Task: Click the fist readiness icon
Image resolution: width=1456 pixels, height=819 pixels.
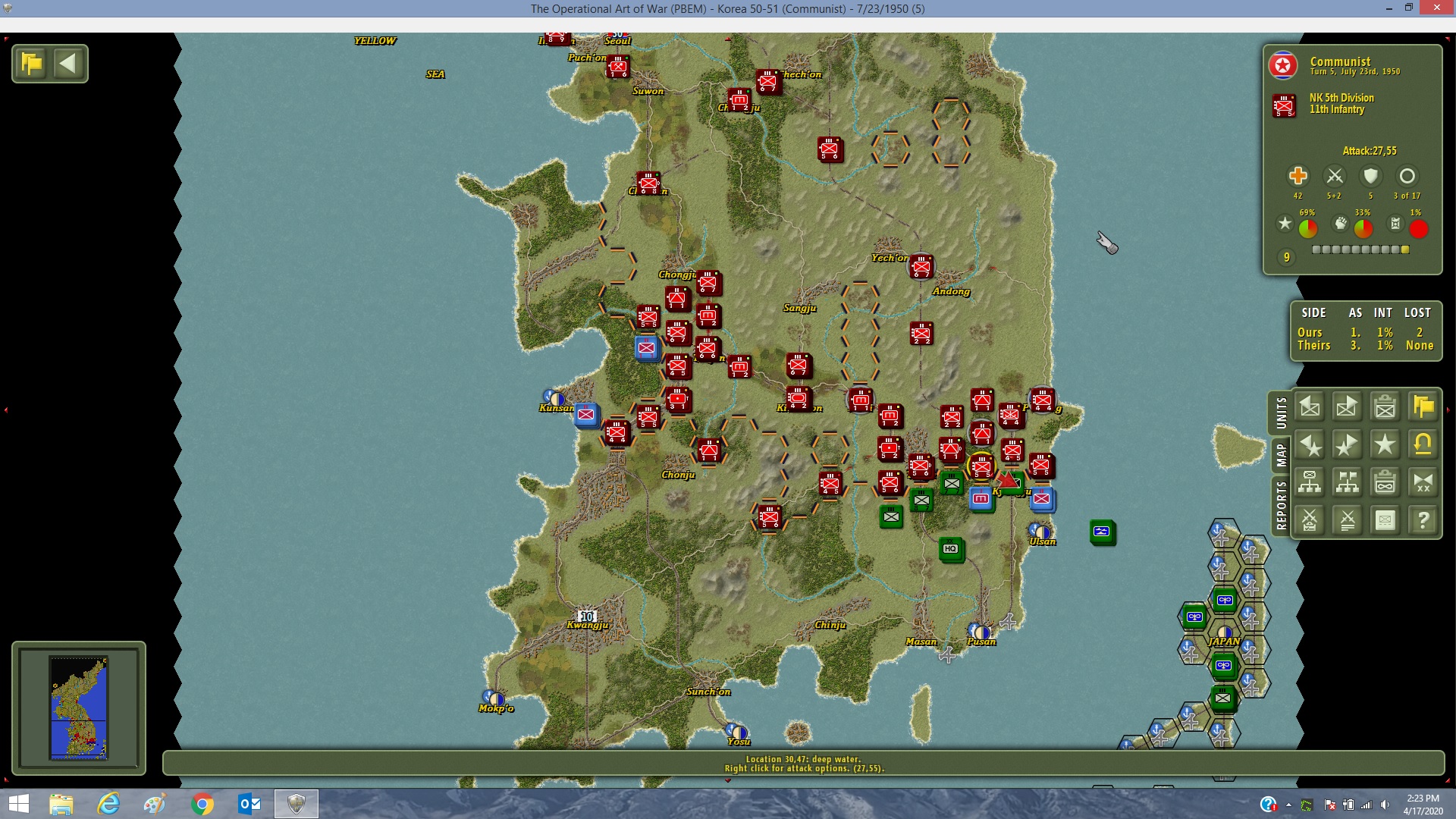Action: [x=1341, y=223]
